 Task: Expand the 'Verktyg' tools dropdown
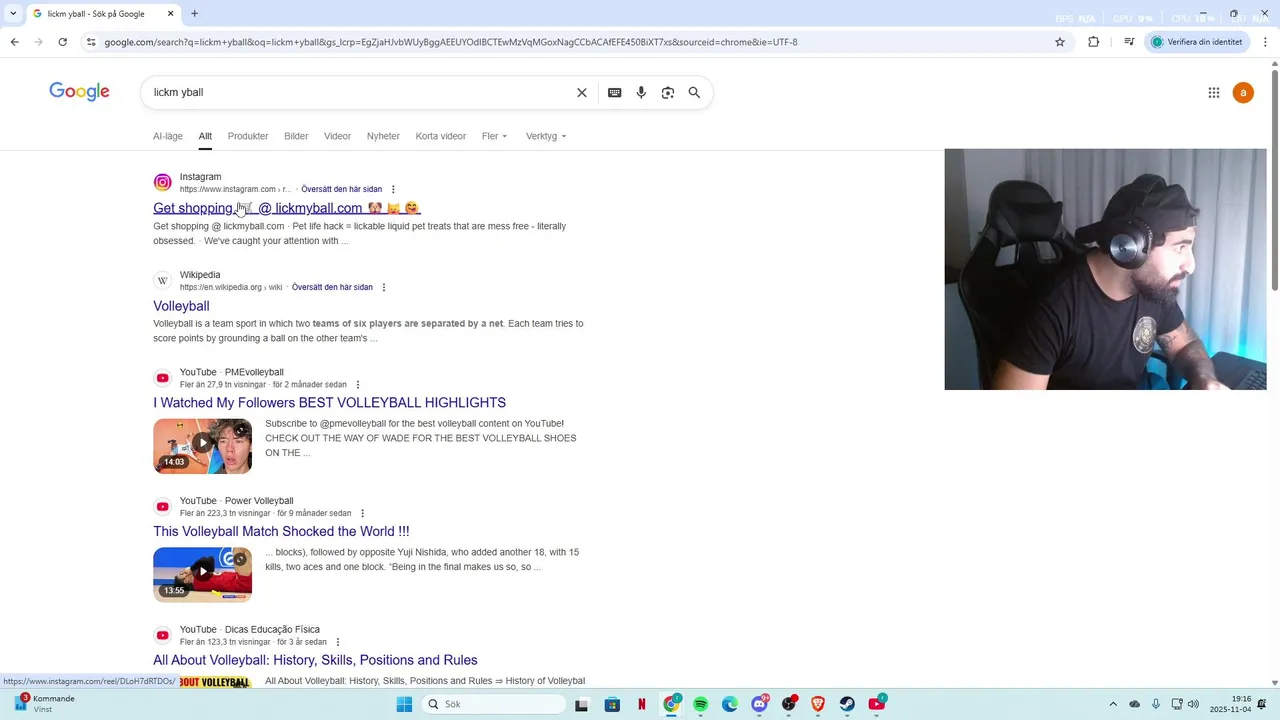point(546,136)
